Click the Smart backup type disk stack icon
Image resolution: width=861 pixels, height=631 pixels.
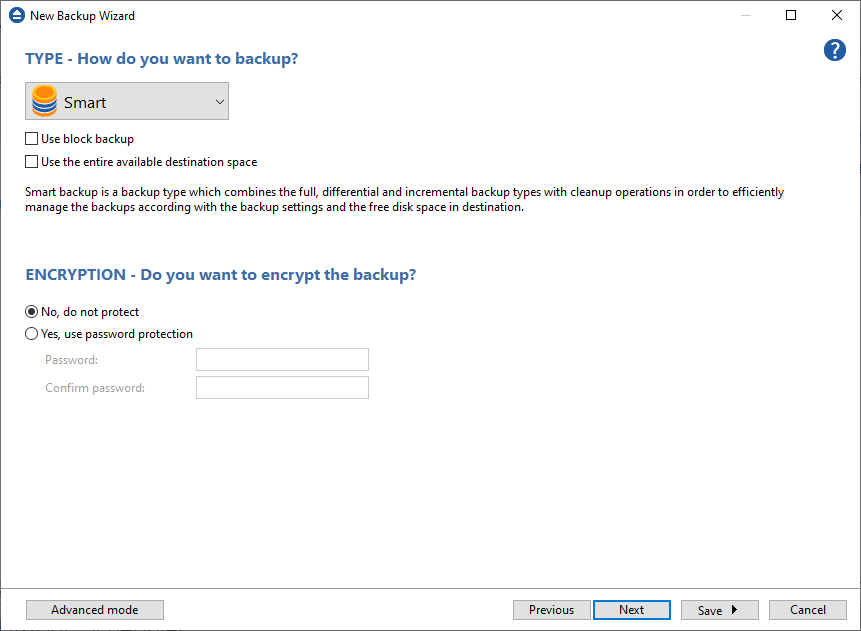44,101
